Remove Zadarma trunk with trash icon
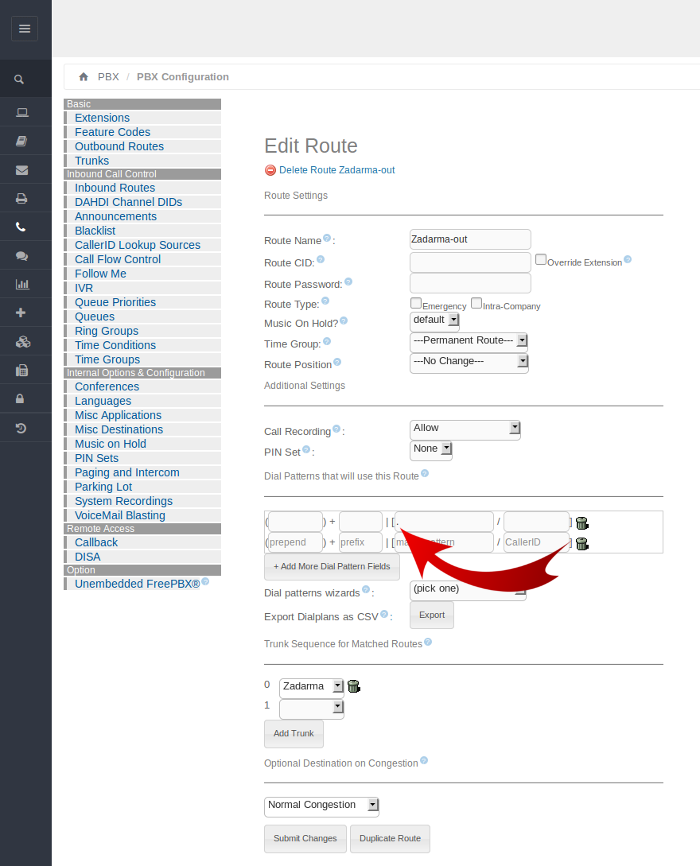The width and height of the screenshot is (700, 866). [354, 687]
